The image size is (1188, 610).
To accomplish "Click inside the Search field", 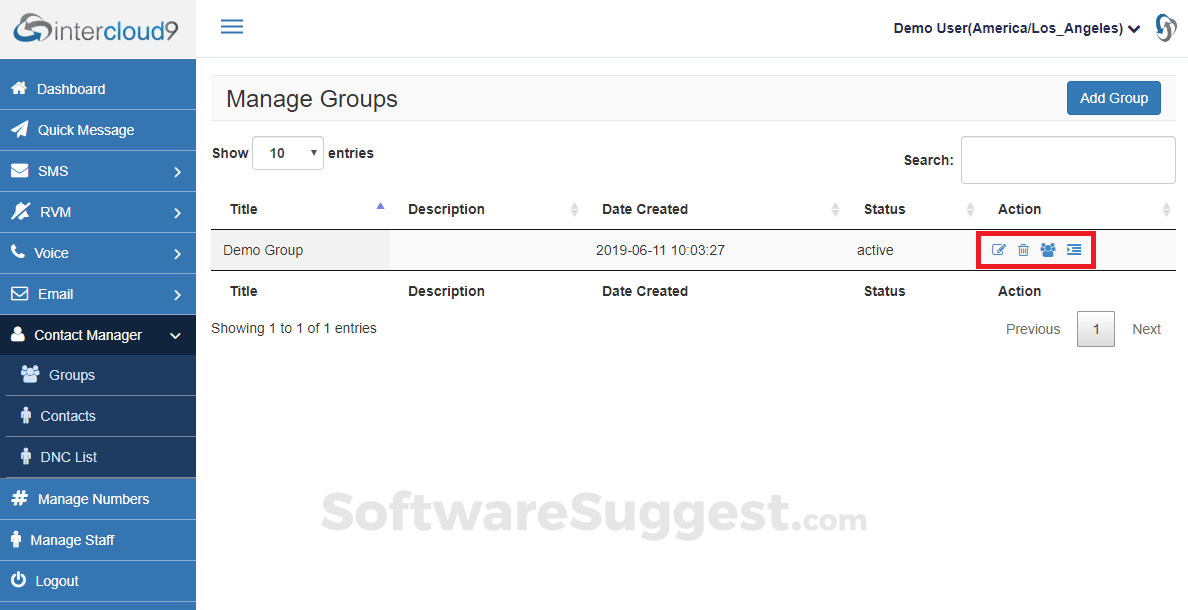I will (x=1067, y=160).
